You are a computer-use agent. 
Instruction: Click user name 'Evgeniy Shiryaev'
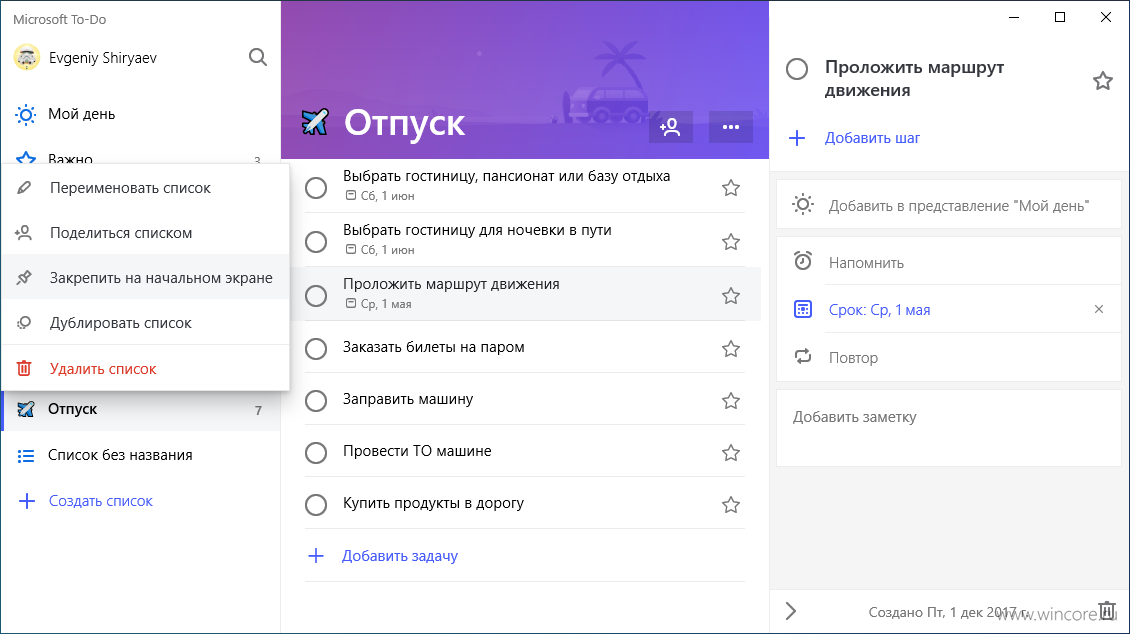pos(103,58)
